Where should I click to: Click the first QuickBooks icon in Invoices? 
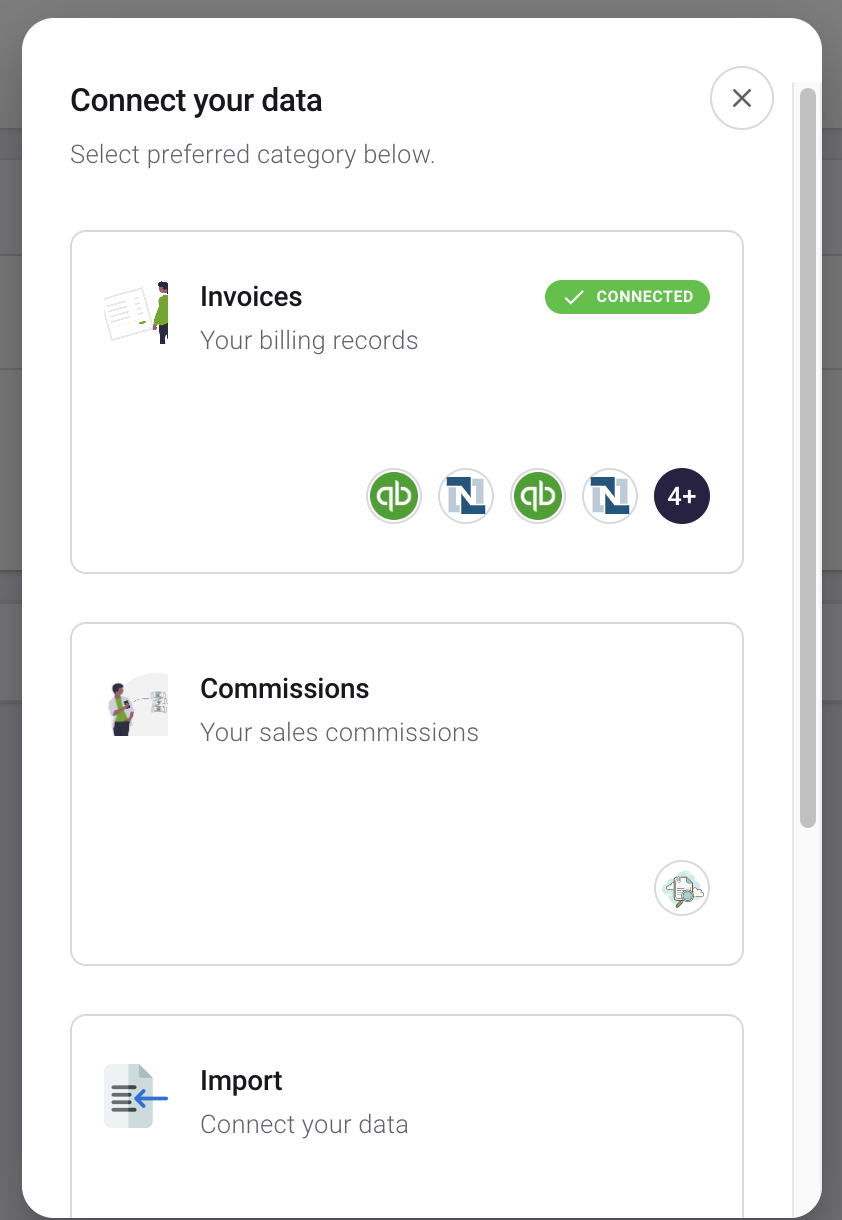pos(394,496)
